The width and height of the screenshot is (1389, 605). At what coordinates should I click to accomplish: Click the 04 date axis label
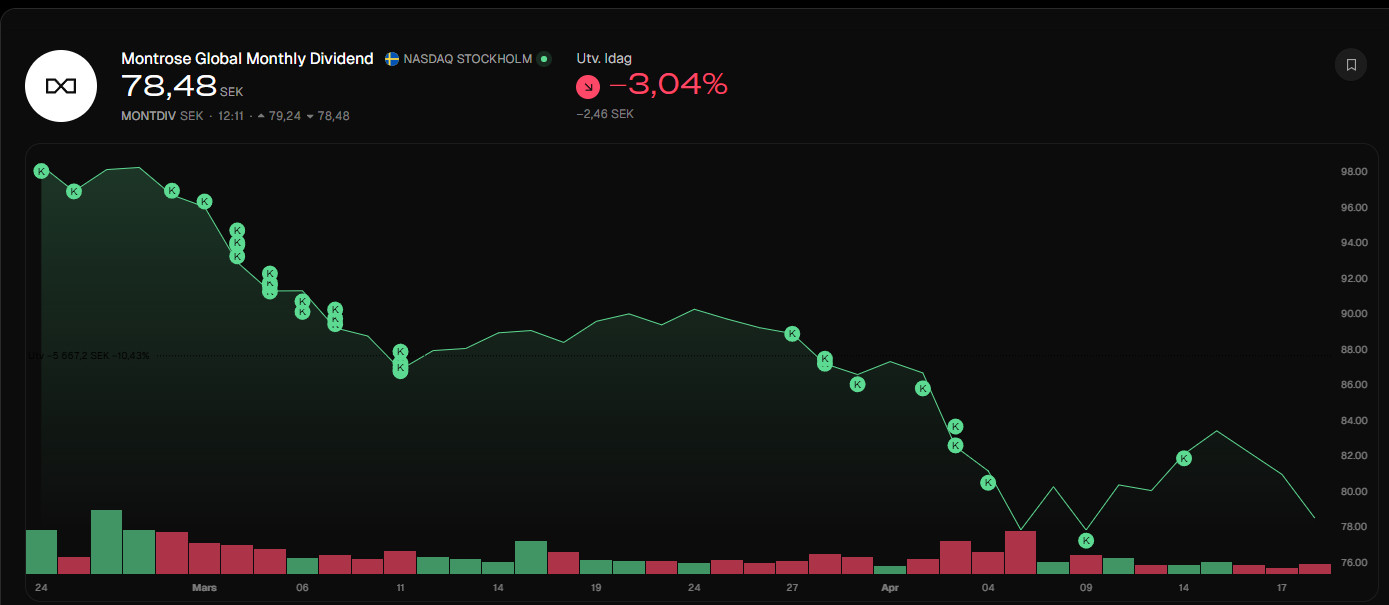(x=988, y=588)
